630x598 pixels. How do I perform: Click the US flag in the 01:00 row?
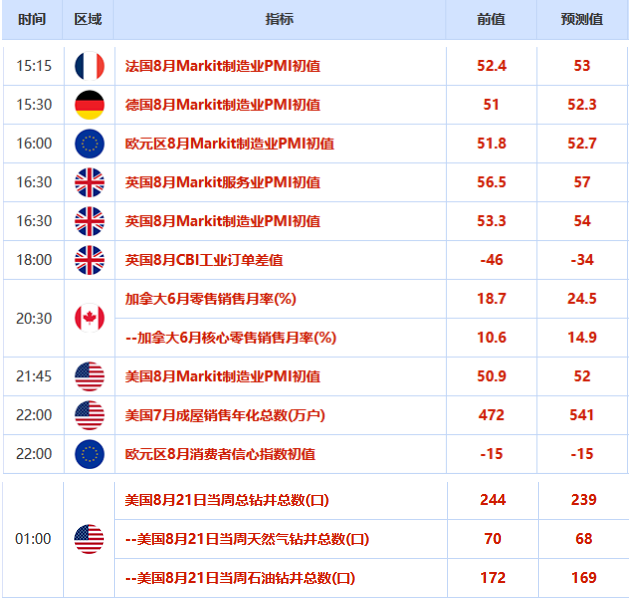click(89, 539)
